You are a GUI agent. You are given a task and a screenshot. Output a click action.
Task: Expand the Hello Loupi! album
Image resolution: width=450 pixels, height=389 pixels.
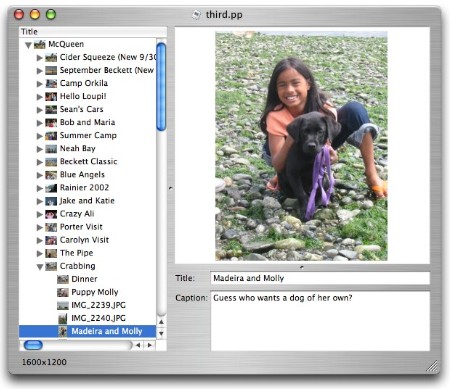click(39, 97)
